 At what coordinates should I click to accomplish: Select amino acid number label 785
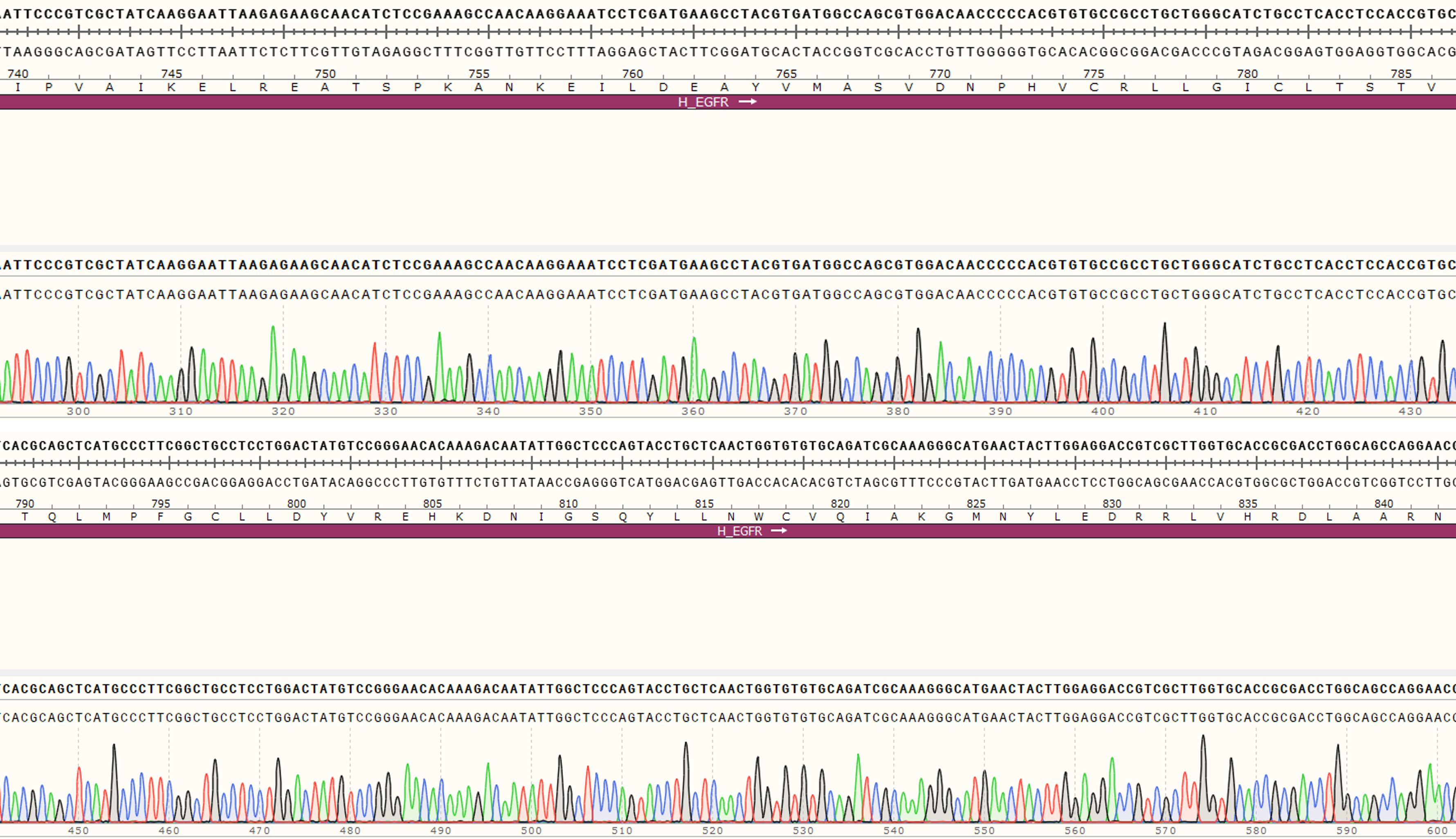pyautogui.click(x=1401, y=74)
